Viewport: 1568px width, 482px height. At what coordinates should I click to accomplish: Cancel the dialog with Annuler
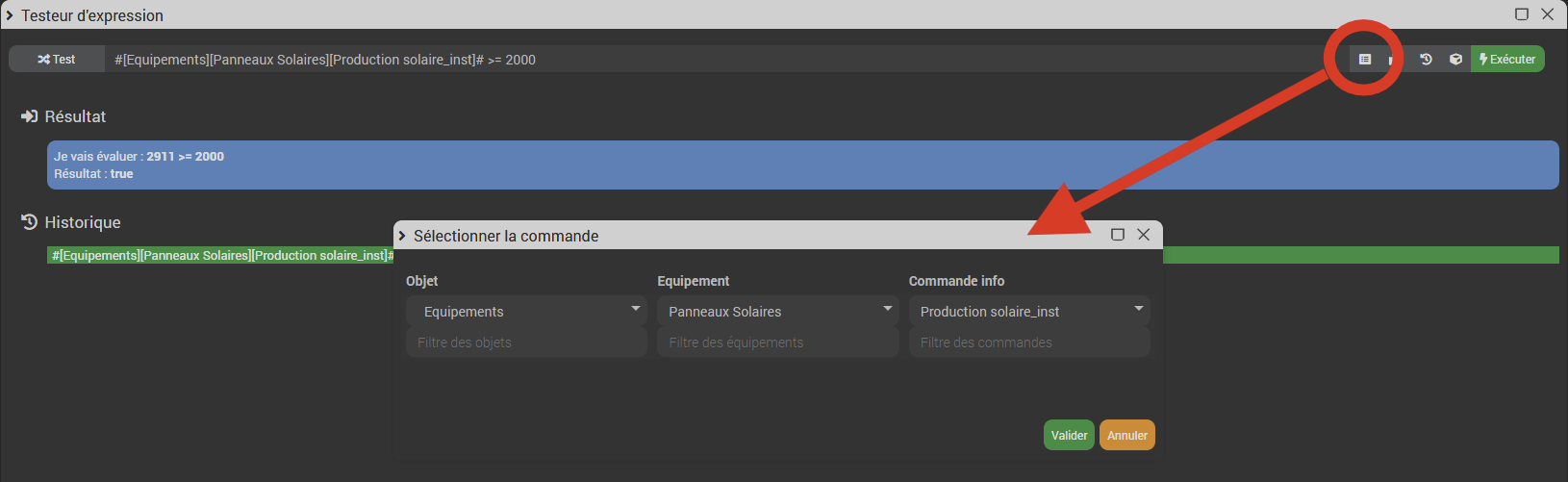point(1126,435)
